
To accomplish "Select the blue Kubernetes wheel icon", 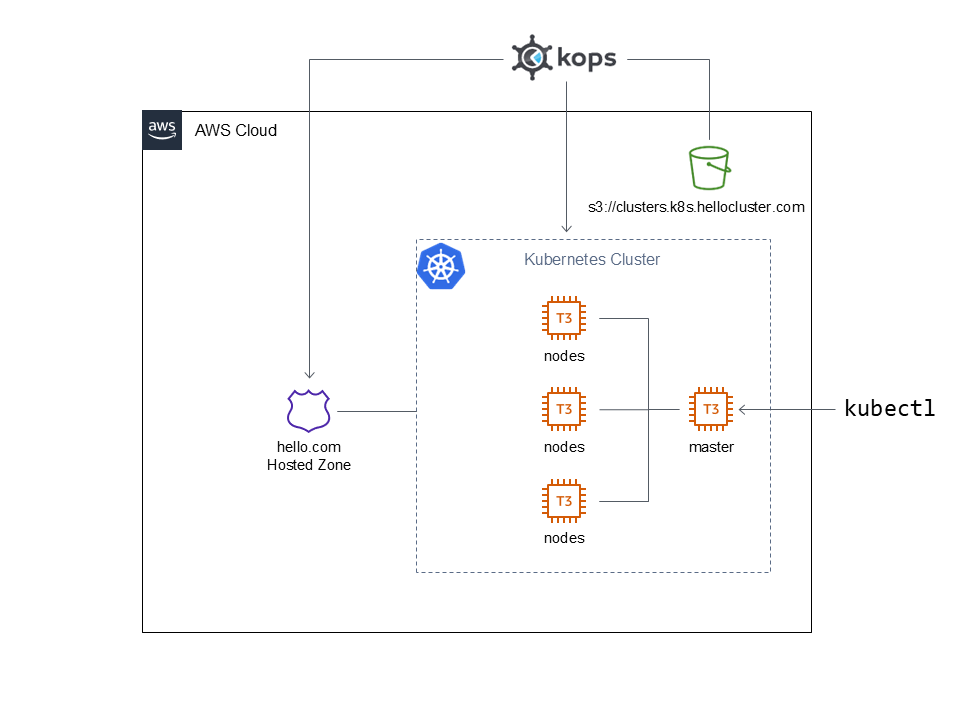I will click(x=441, y=267).
